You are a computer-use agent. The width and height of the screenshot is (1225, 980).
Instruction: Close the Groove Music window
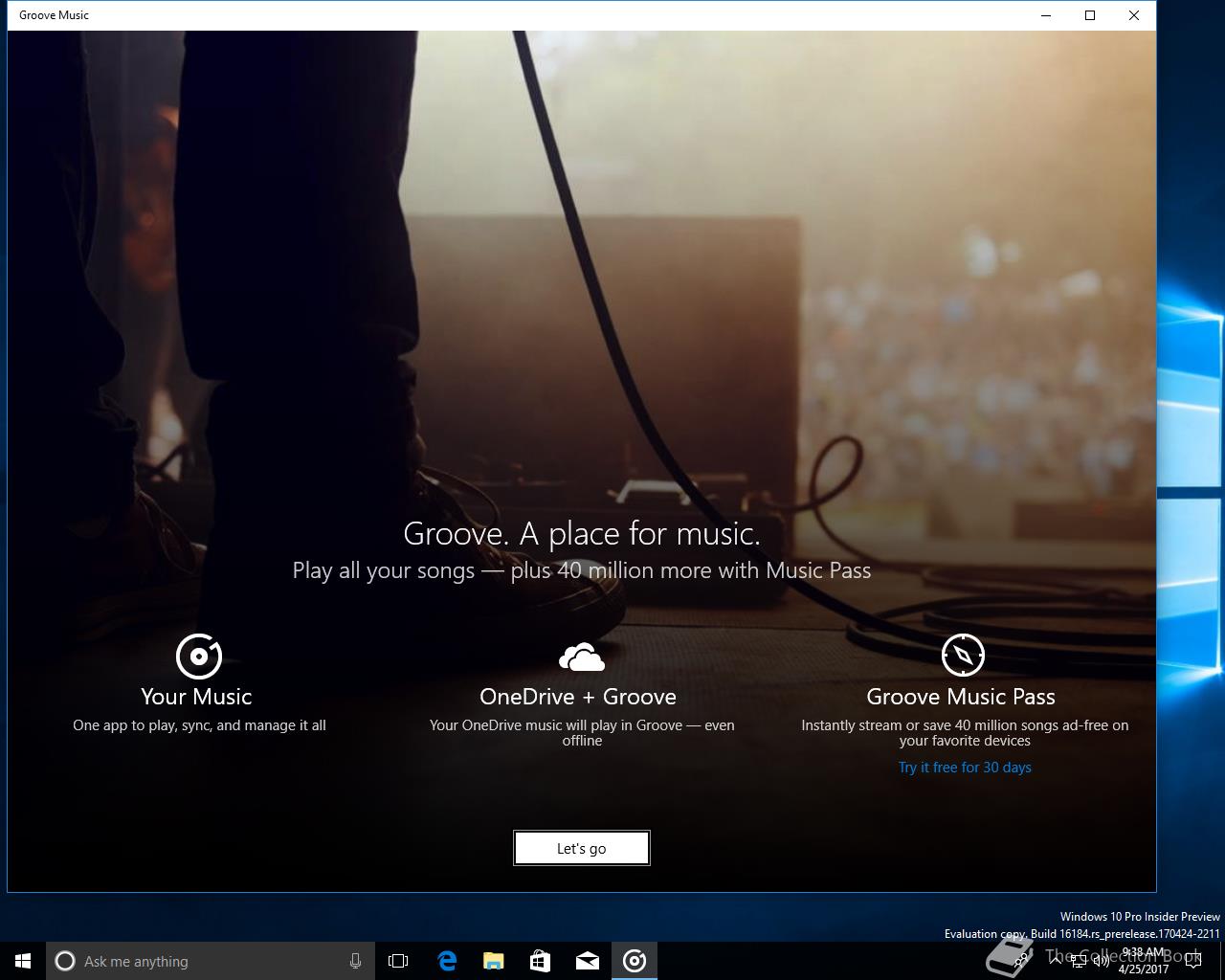[1134, 15]
